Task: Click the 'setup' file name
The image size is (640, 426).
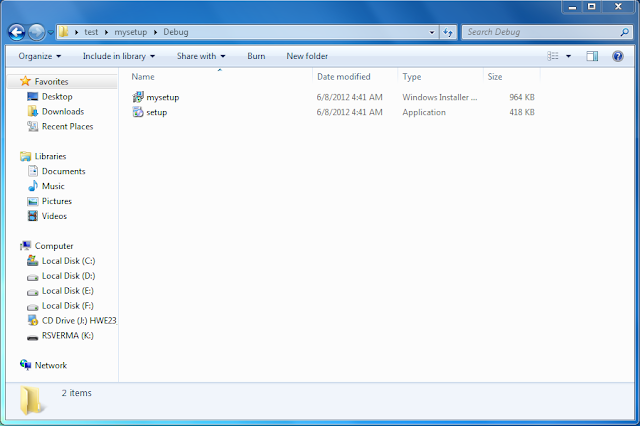Action: pyautogui.click(x=157, y=112)
